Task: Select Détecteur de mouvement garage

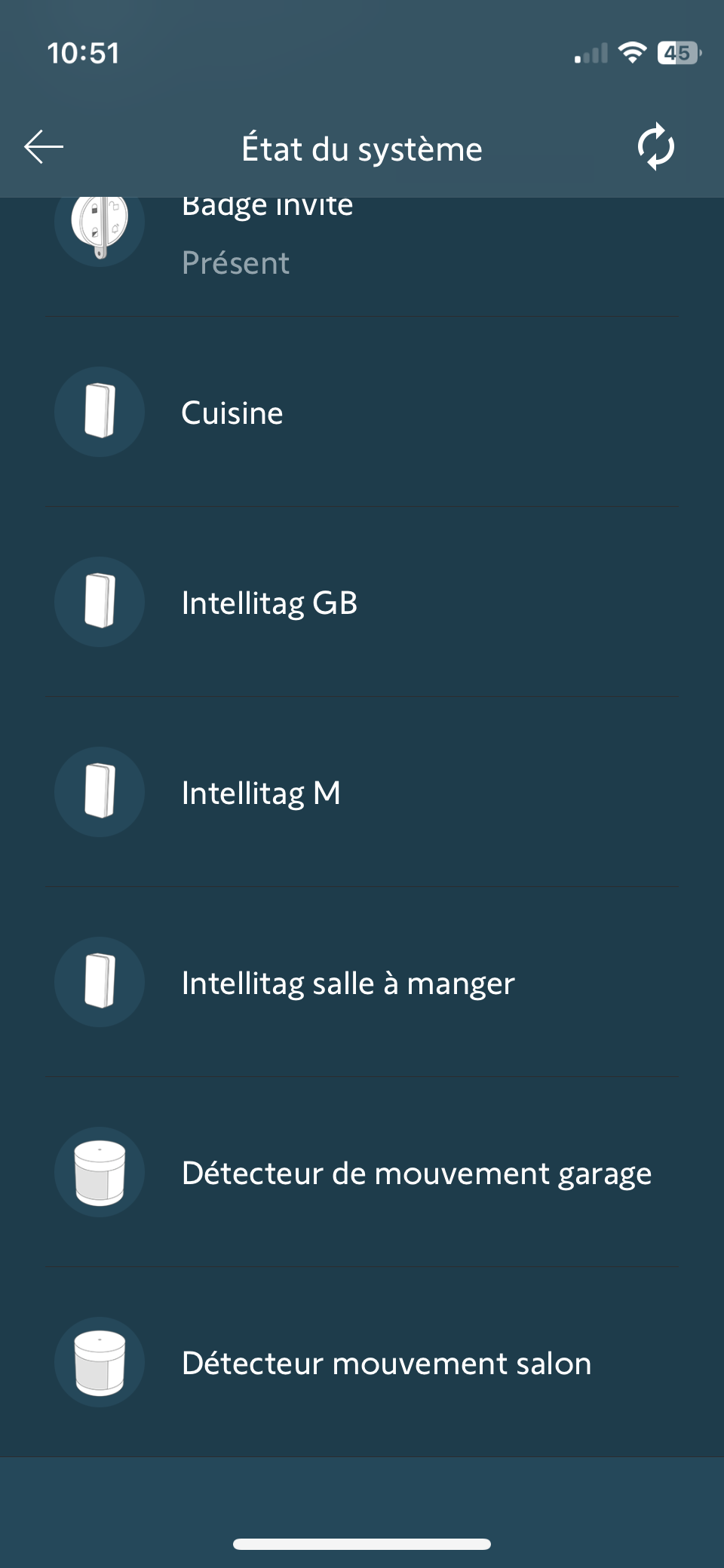Action: (416, 1174)
